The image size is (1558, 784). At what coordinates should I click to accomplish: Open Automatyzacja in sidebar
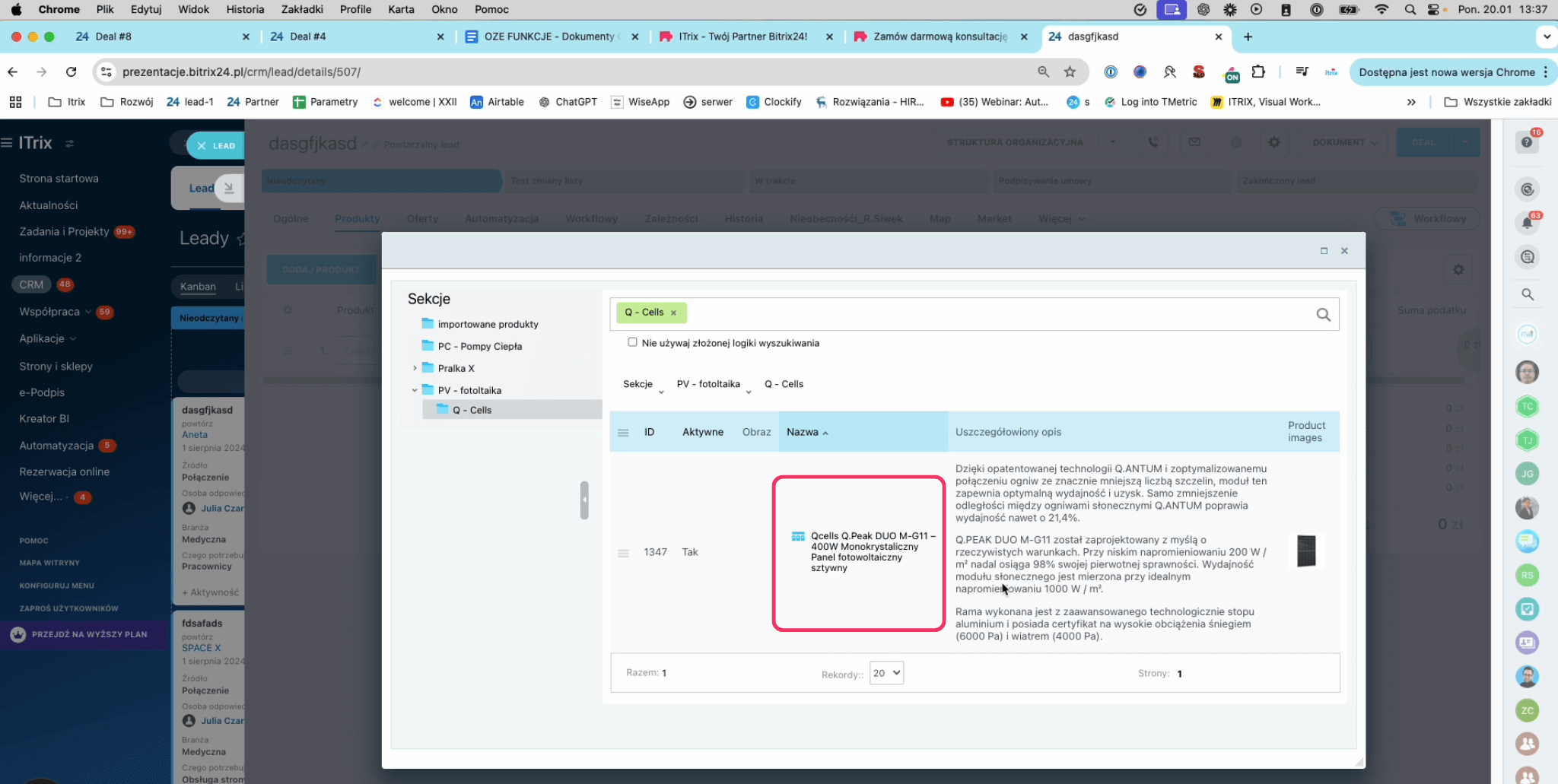point(56,446)
